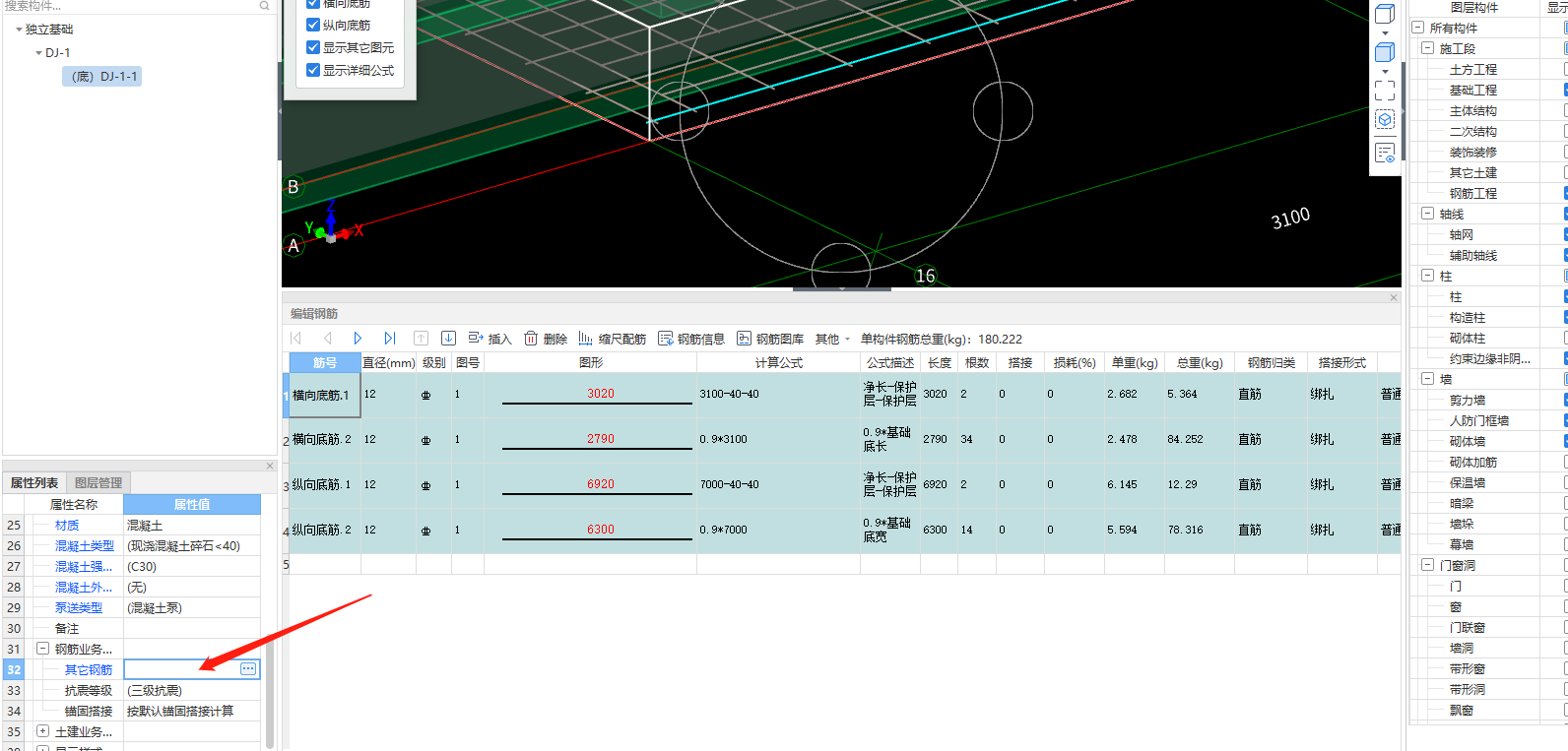The height and width of the screenshot is (751, 1568).
Task: Select 砌体墙 layer item
Action: tap(1467, 441)
